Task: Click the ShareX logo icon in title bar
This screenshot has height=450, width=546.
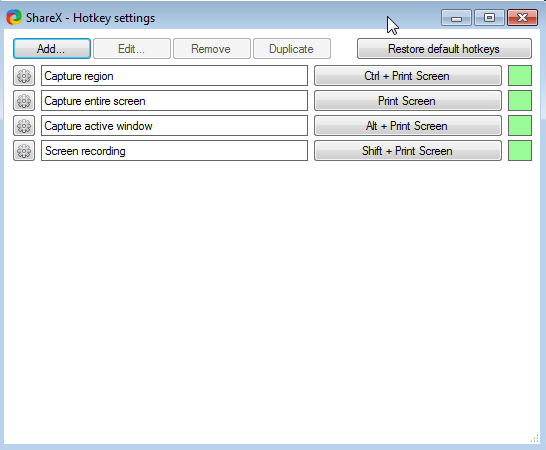Action: tap(14, 17)
